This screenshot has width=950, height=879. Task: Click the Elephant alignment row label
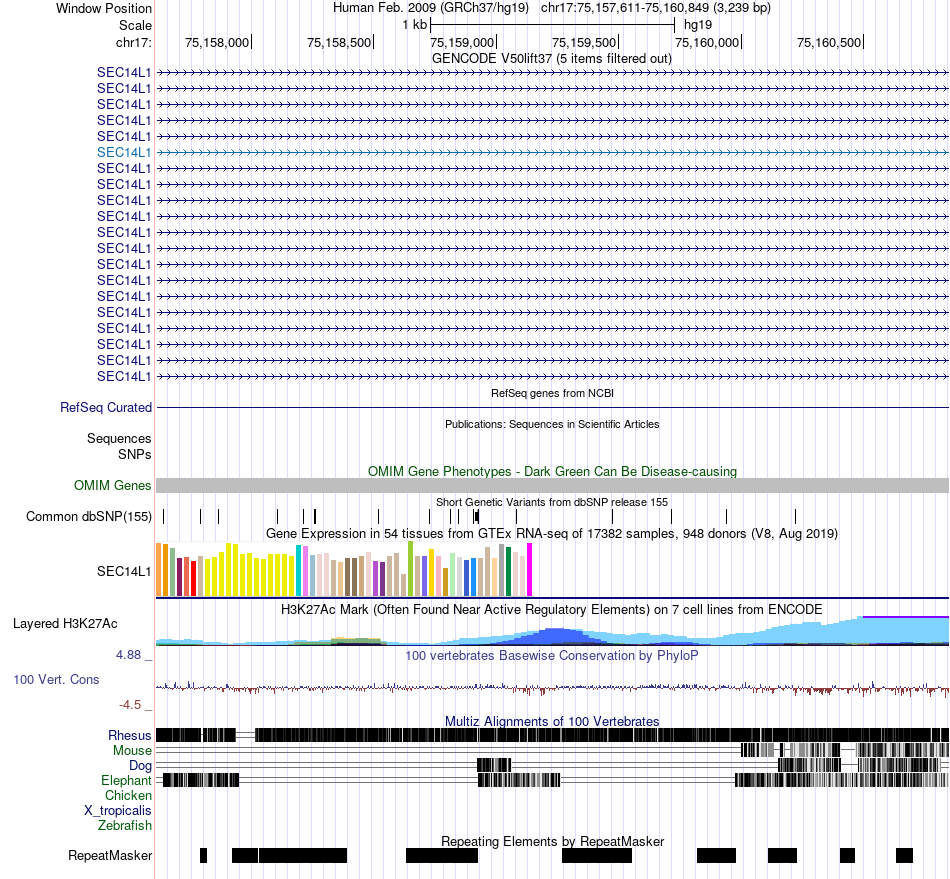pos(126,781)
